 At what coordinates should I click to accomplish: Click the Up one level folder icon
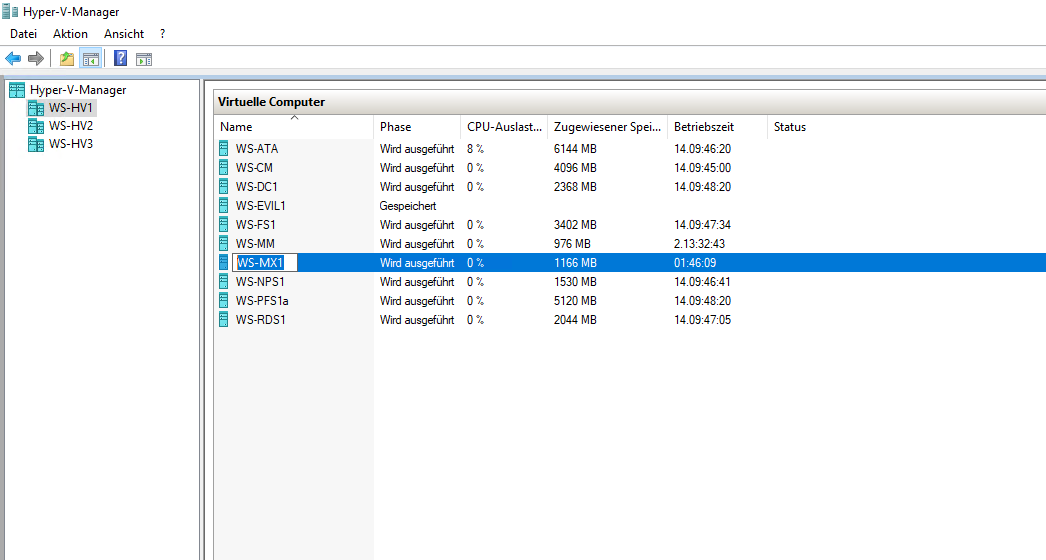click(67, 59)
